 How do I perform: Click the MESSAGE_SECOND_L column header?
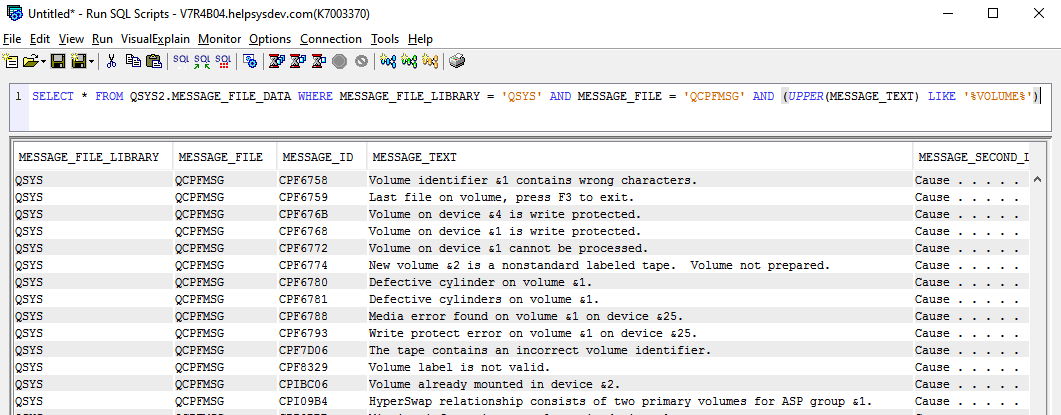(x=972, y=157)
